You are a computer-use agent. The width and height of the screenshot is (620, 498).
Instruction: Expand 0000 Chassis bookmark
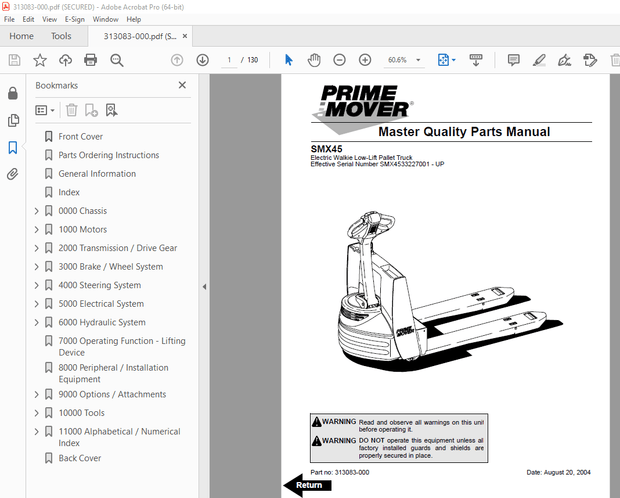click(36, 211)
